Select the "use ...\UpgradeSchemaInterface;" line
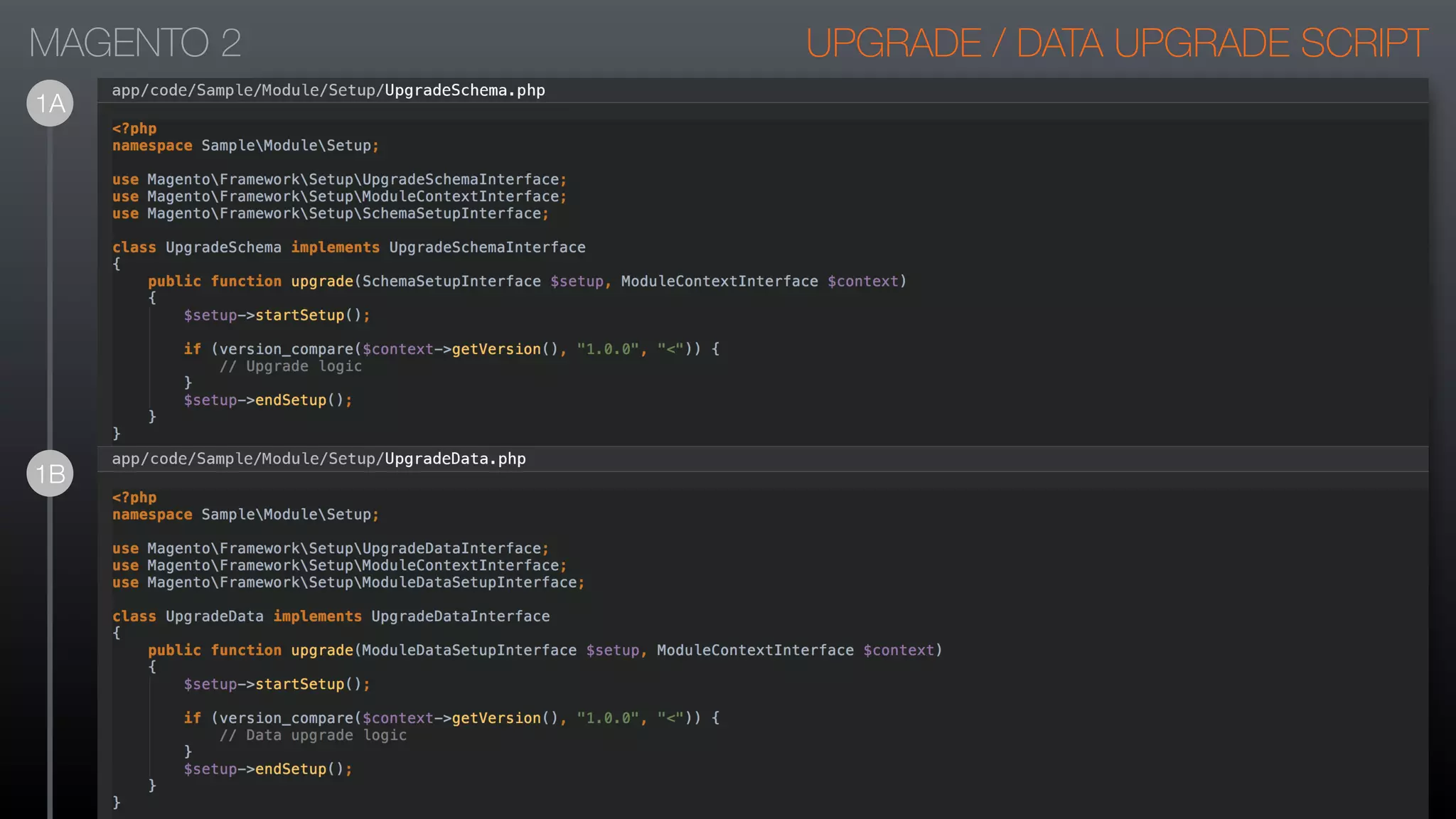Viewport: 1456px width, 819px height. click(x=339, y=180)
